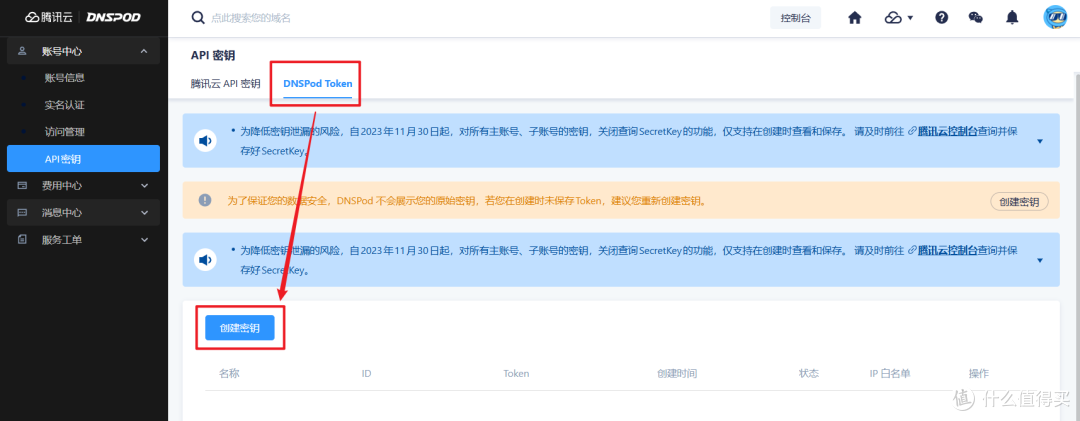The width and height of the screenshot is (1080, 421).
Task: Click speaker icon in second blue notice
Action: tap(205, 260)
